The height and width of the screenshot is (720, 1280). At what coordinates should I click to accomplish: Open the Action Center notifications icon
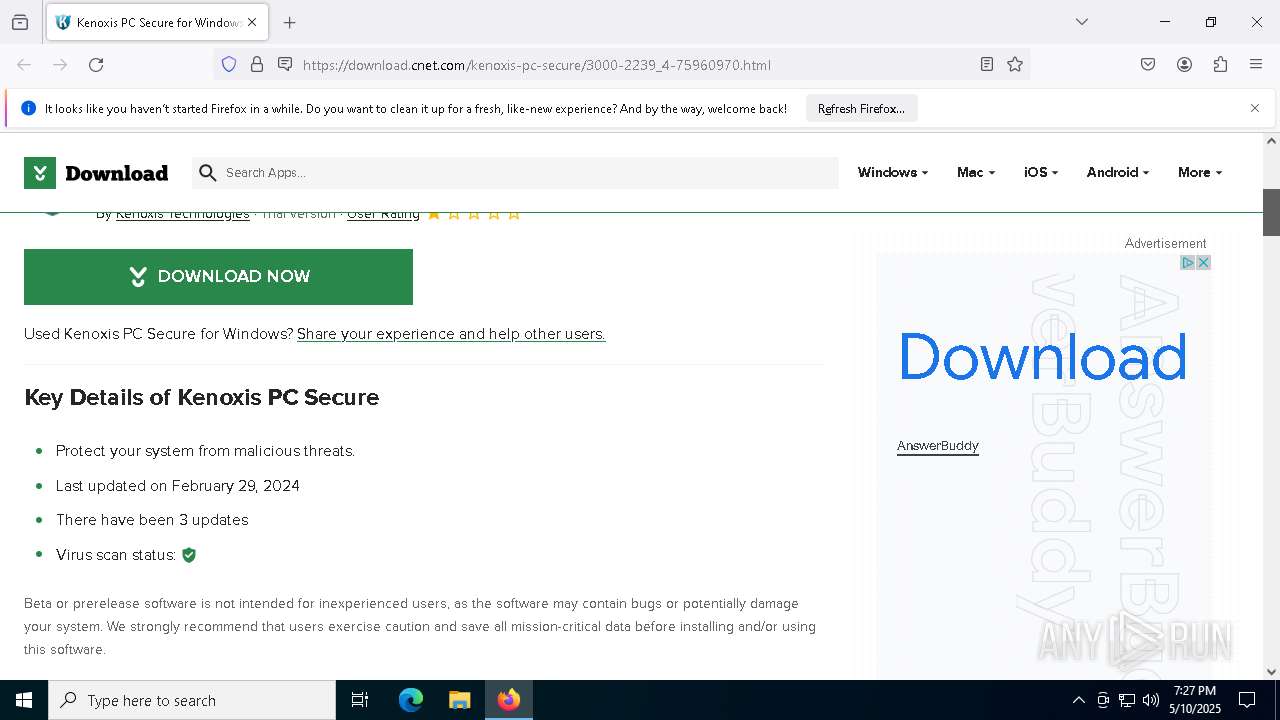point(1247,700)
